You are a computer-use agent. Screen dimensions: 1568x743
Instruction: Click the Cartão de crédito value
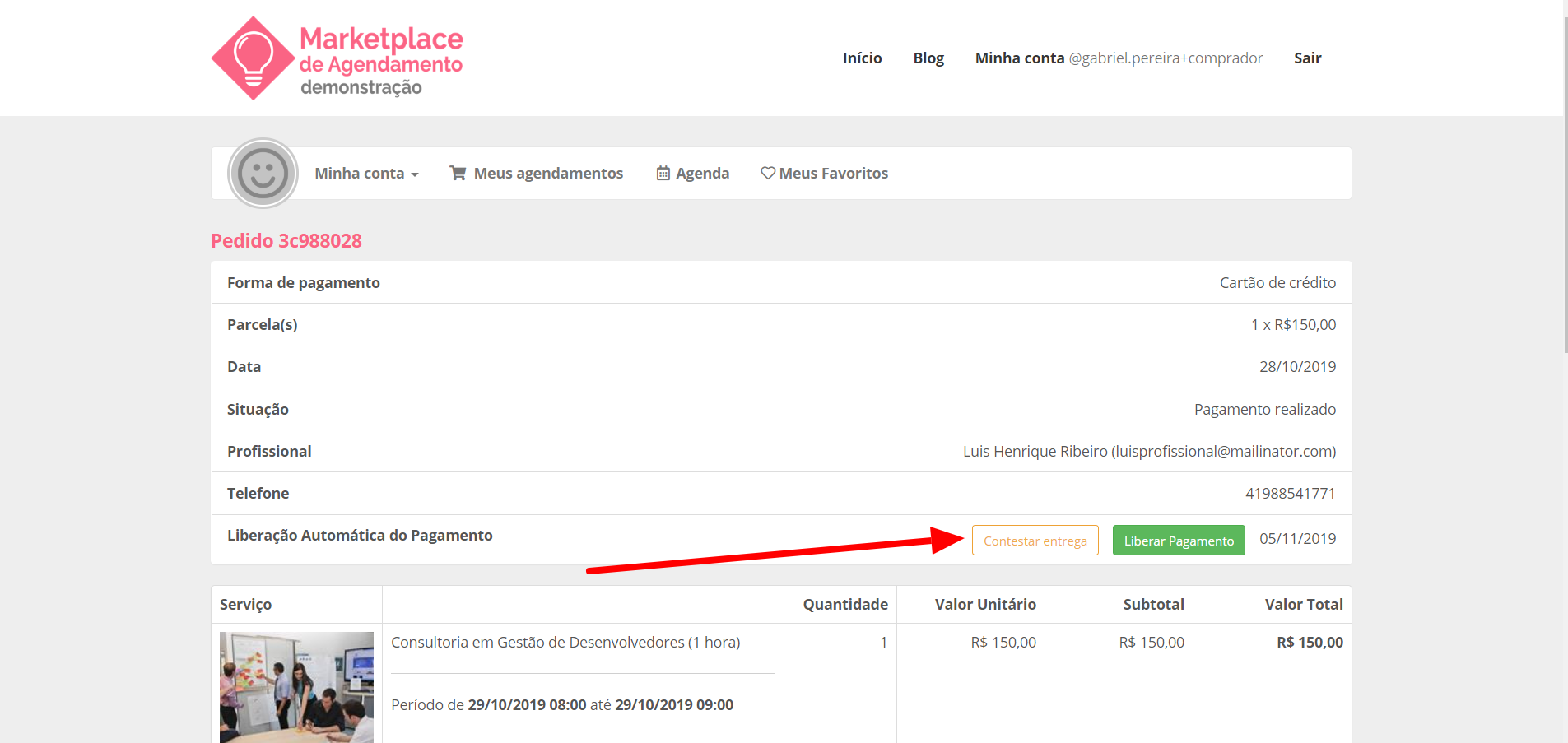click(x=1277, y=282)
